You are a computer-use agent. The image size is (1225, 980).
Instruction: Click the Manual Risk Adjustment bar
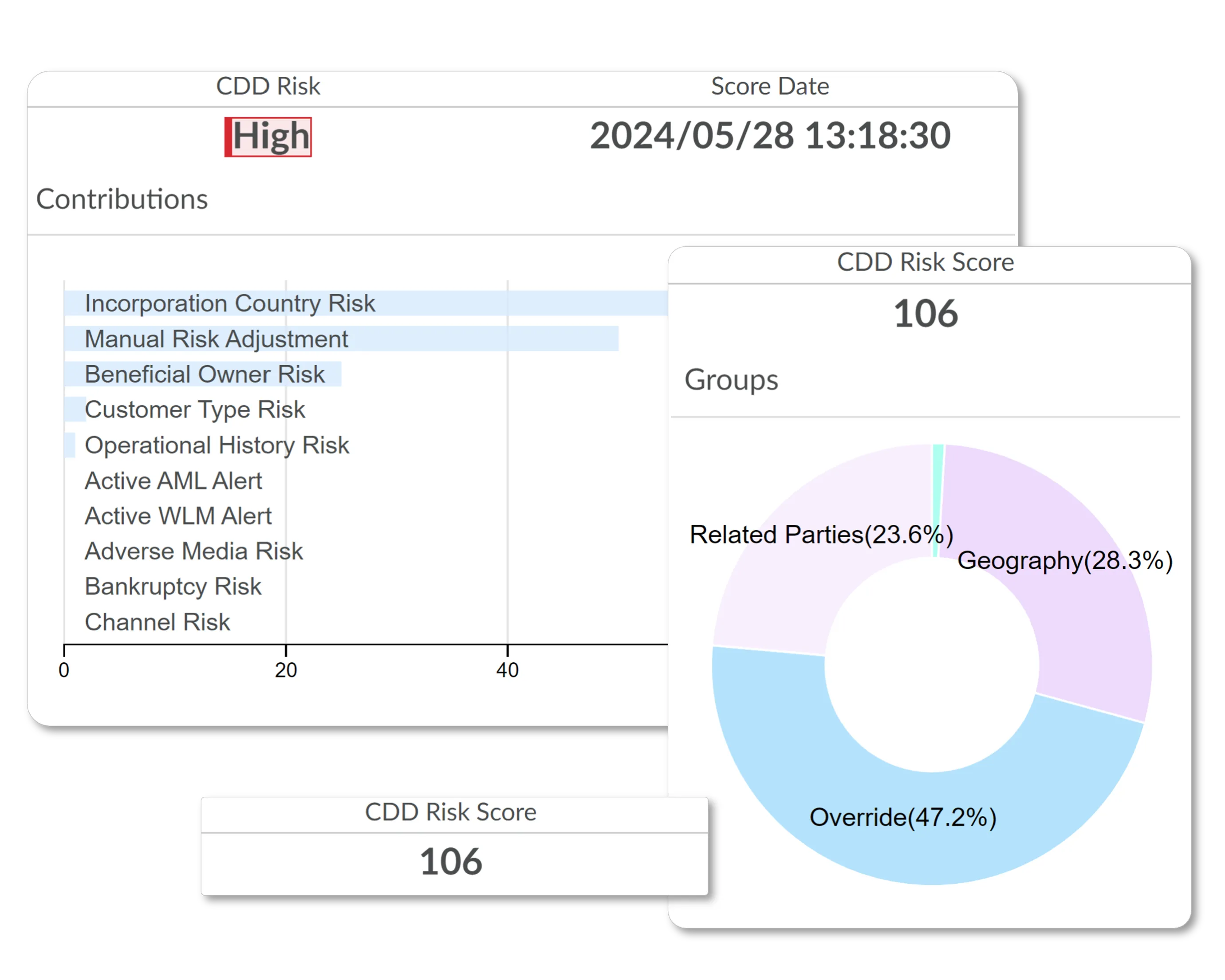[341, 338]
